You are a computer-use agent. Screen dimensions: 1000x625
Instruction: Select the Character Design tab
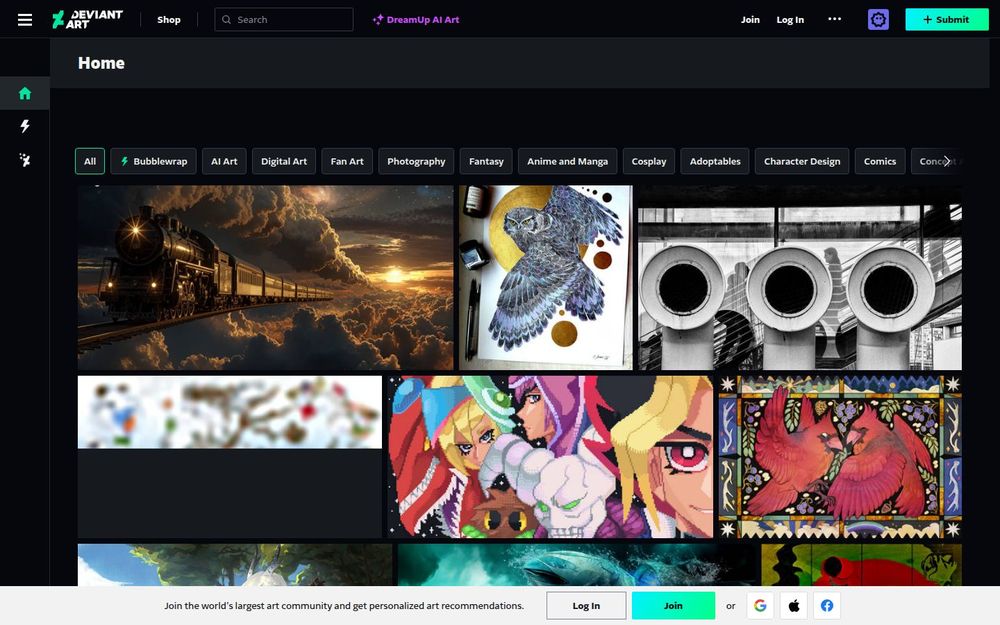[x=802, y=161]
